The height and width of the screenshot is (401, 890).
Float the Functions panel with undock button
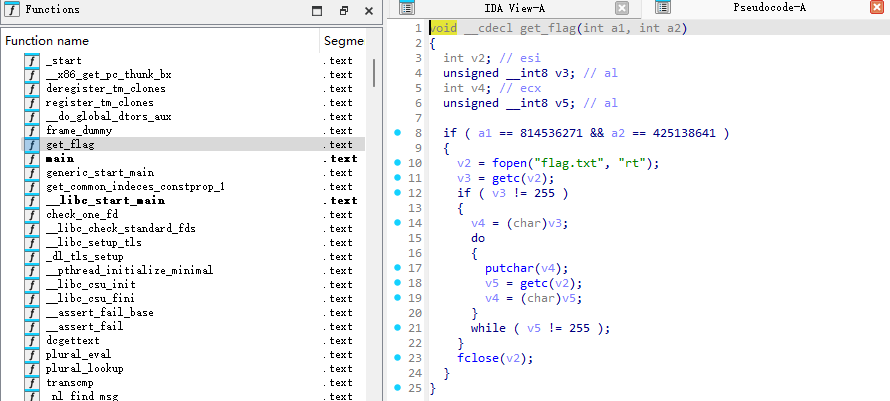(x=342, y=11)
